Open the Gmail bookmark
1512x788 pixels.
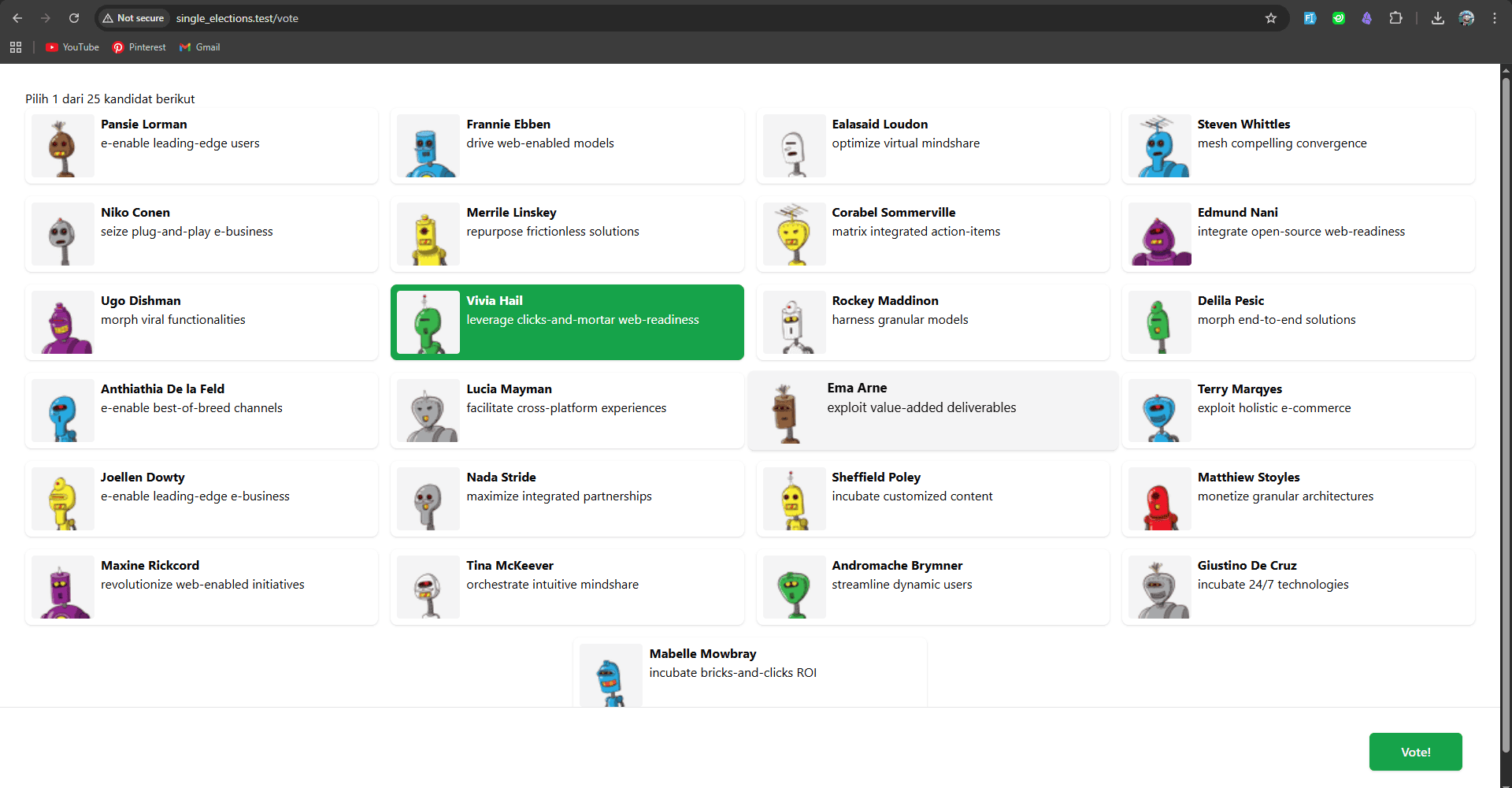pos(200,47)
